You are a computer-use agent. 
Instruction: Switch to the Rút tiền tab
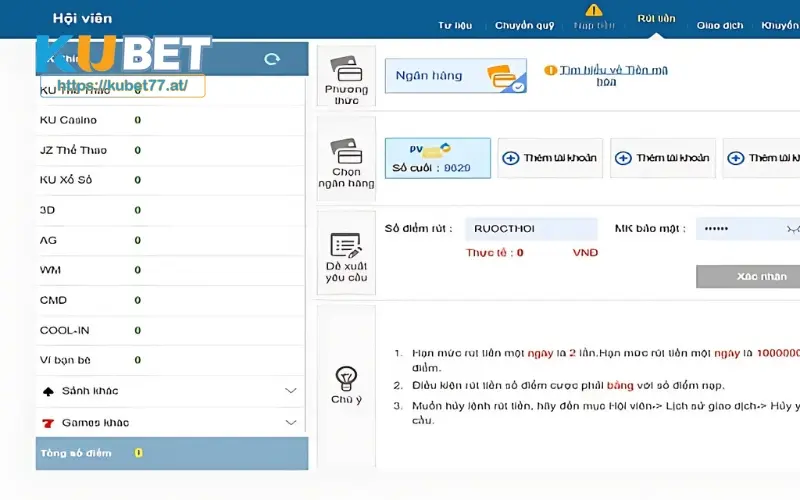656,18
